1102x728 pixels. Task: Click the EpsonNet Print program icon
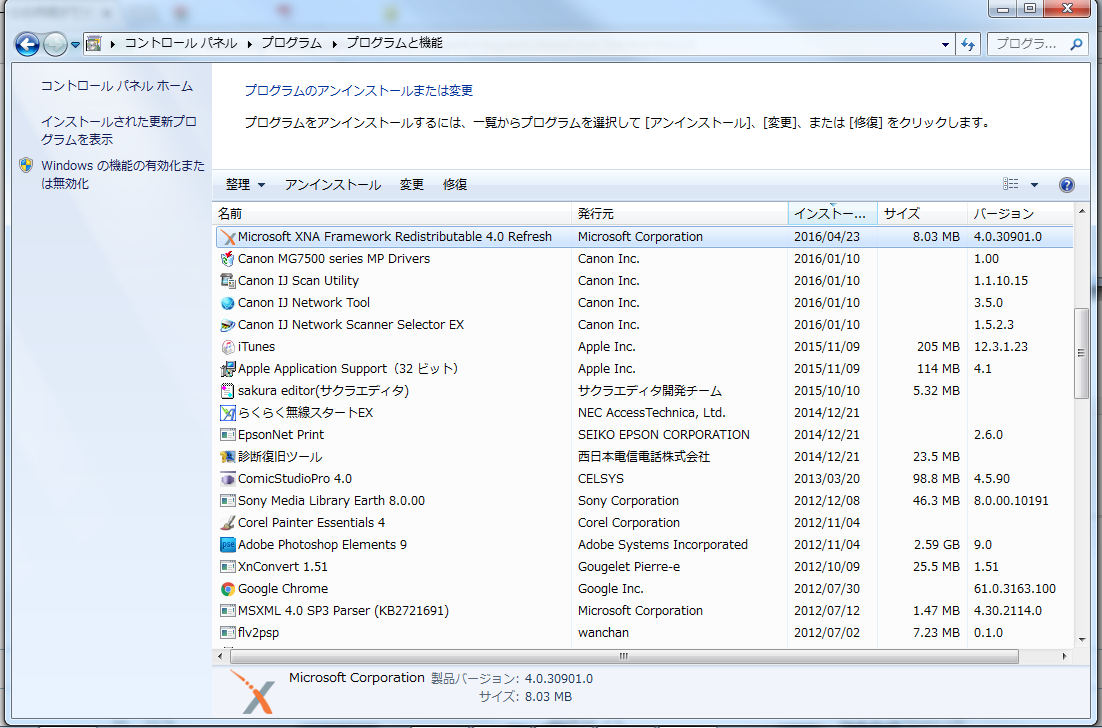(228, 435)
